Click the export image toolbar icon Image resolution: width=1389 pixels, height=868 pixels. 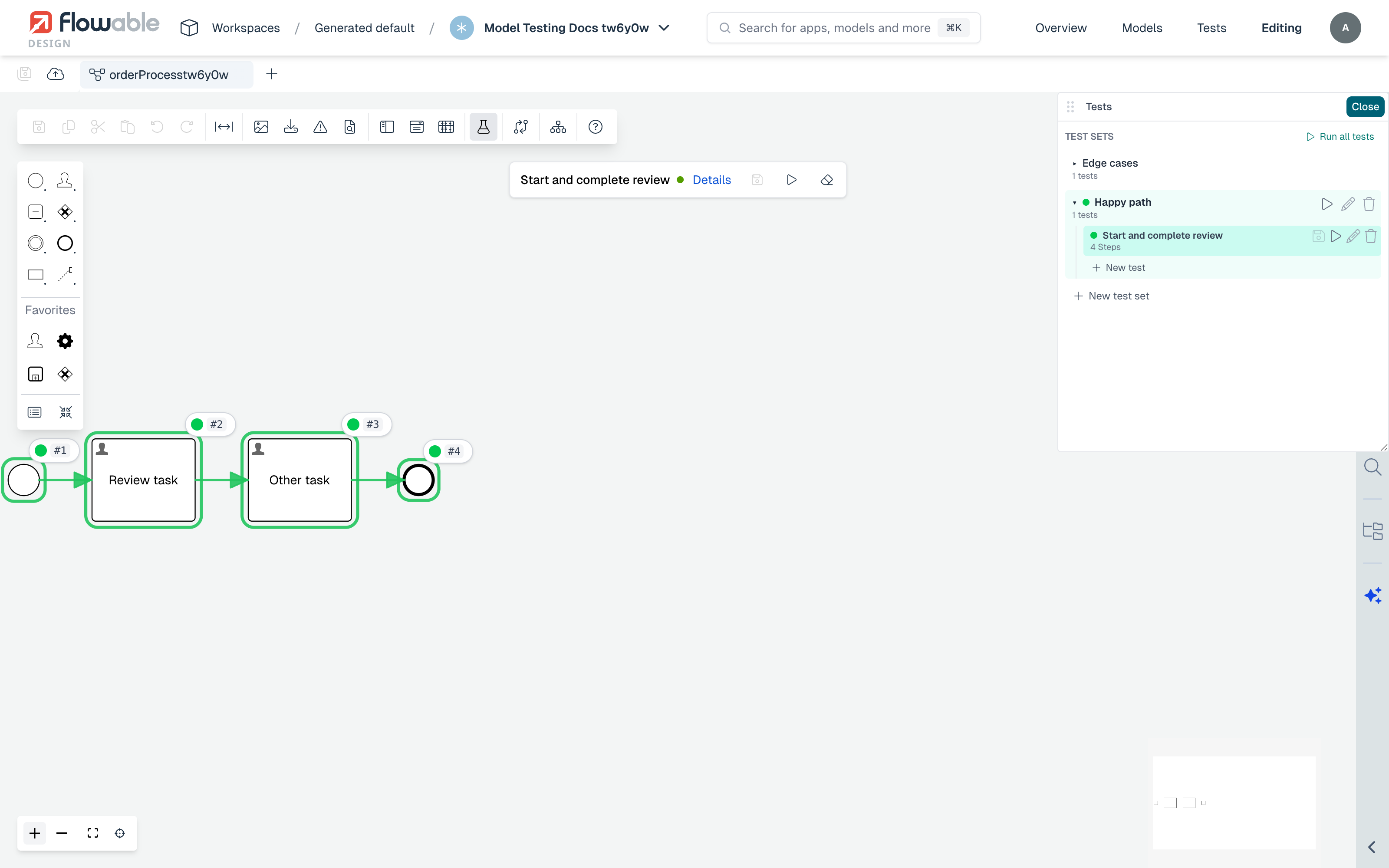pyautogui.click(x=261, y=127)
